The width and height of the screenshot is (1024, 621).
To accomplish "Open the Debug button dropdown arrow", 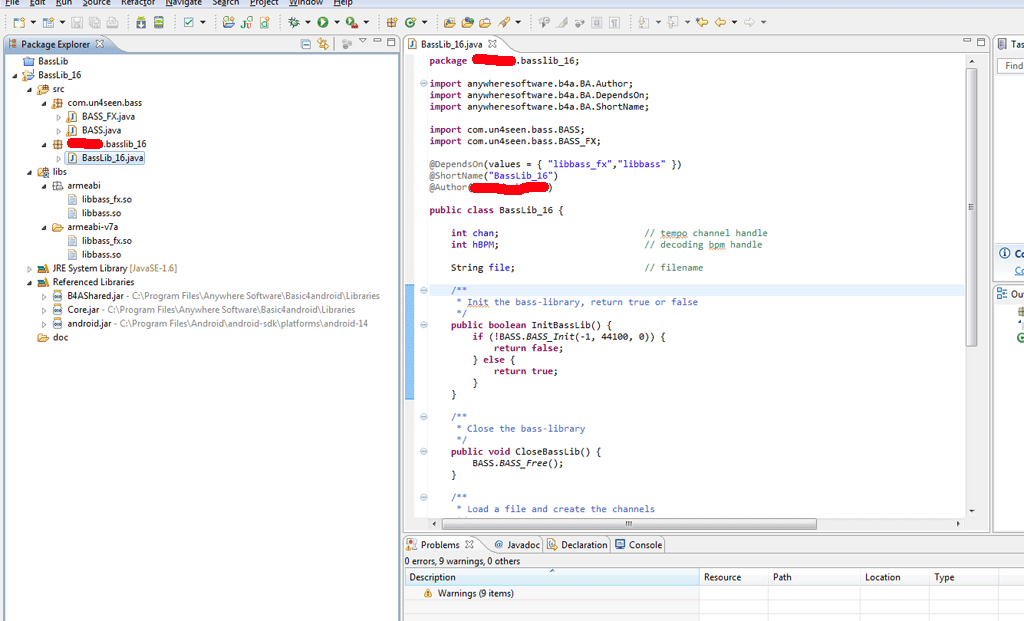I will [x=308, y=23].
